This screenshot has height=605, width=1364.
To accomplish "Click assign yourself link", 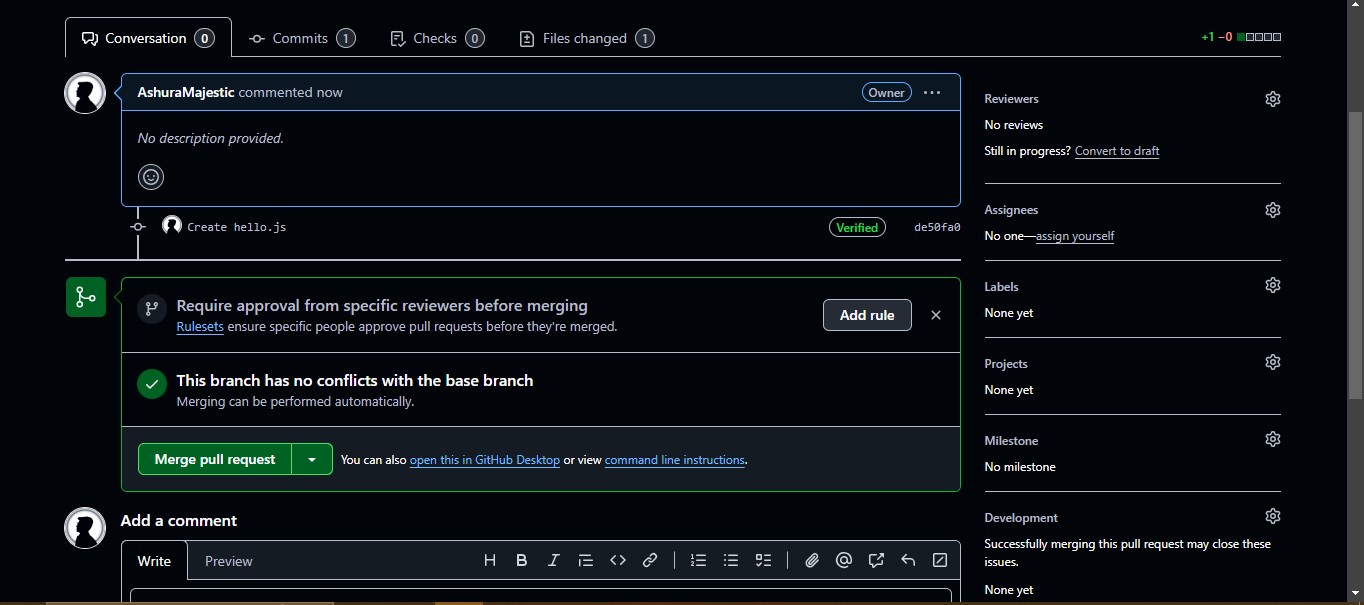I will tap(1075, 236).
